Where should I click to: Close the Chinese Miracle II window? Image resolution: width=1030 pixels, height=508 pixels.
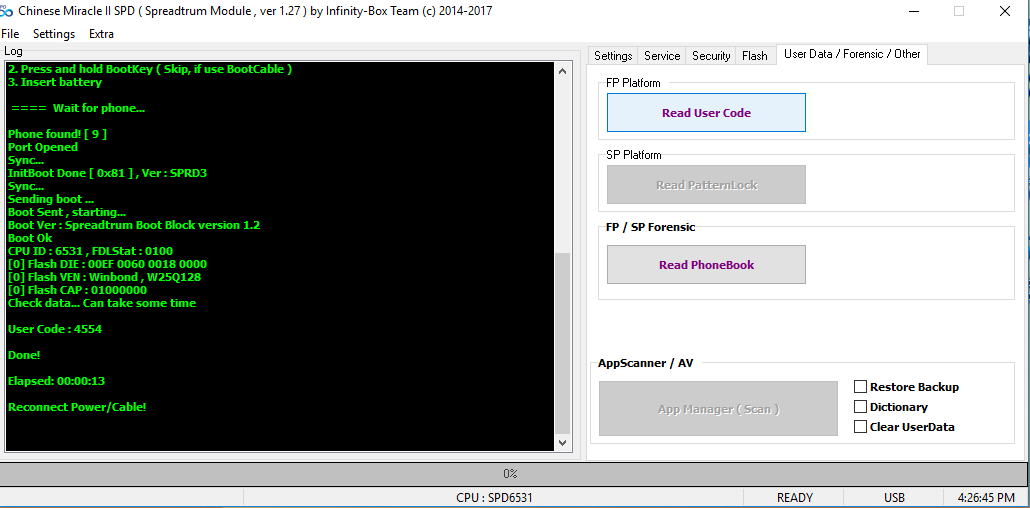pos(1004,11)
